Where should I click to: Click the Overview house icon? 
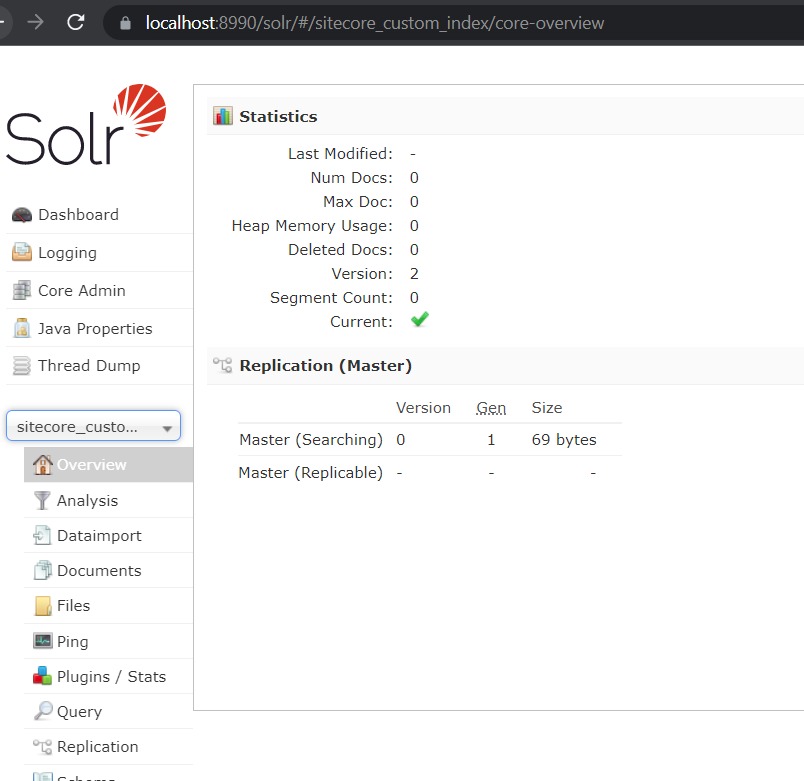pyautogui.click(x=43, y=464)
